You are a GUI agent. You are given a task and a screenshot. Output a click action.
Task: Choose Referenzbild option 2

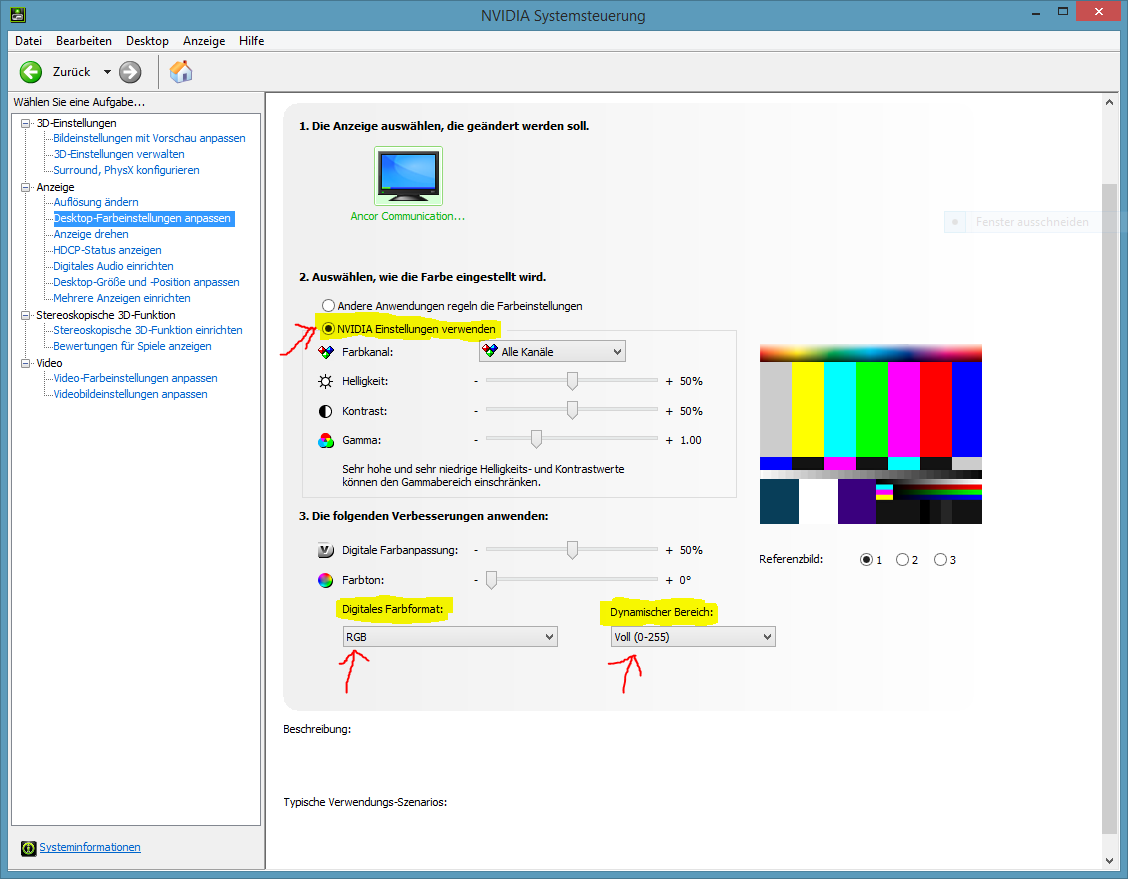click(902, 560)
